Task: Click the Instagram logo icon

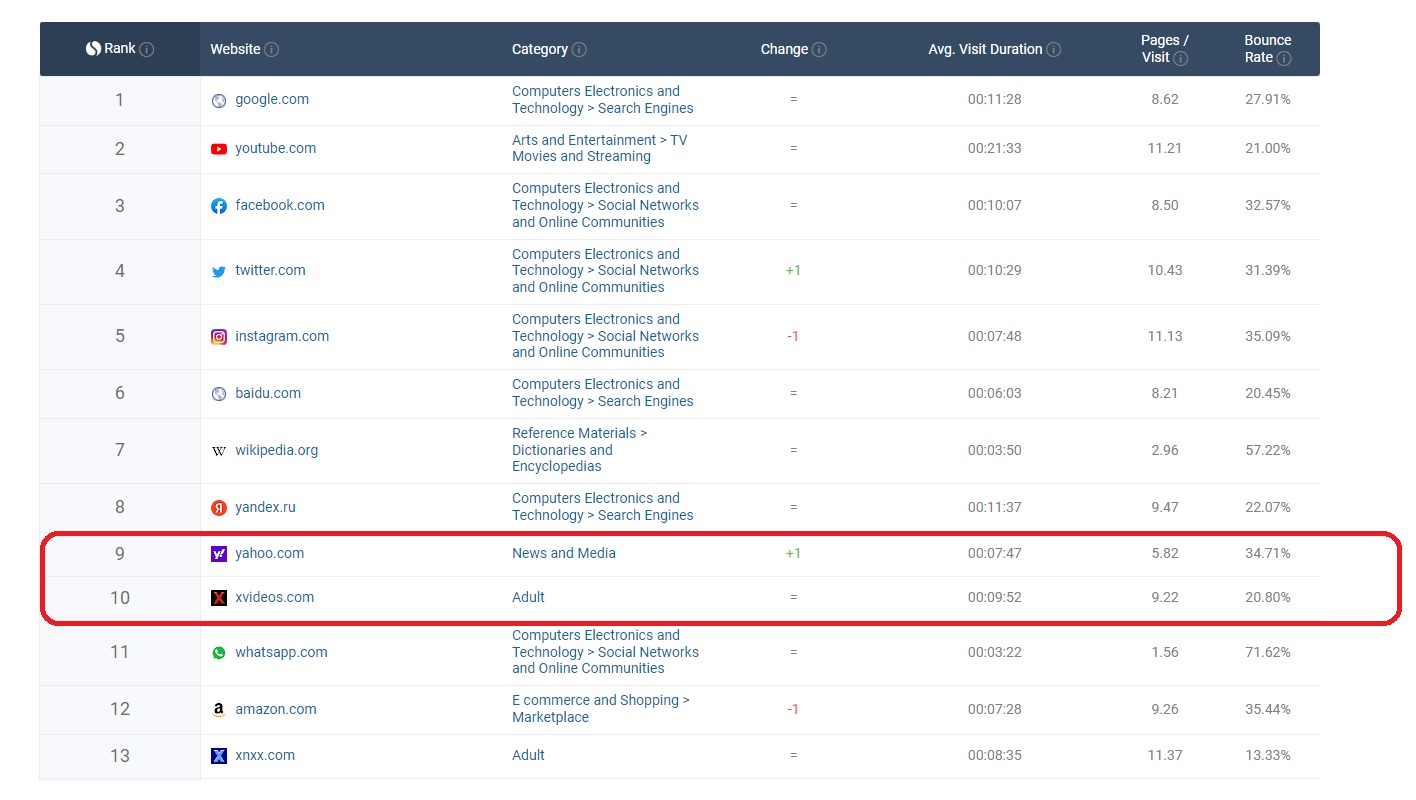Action: [x=219, y=337]
